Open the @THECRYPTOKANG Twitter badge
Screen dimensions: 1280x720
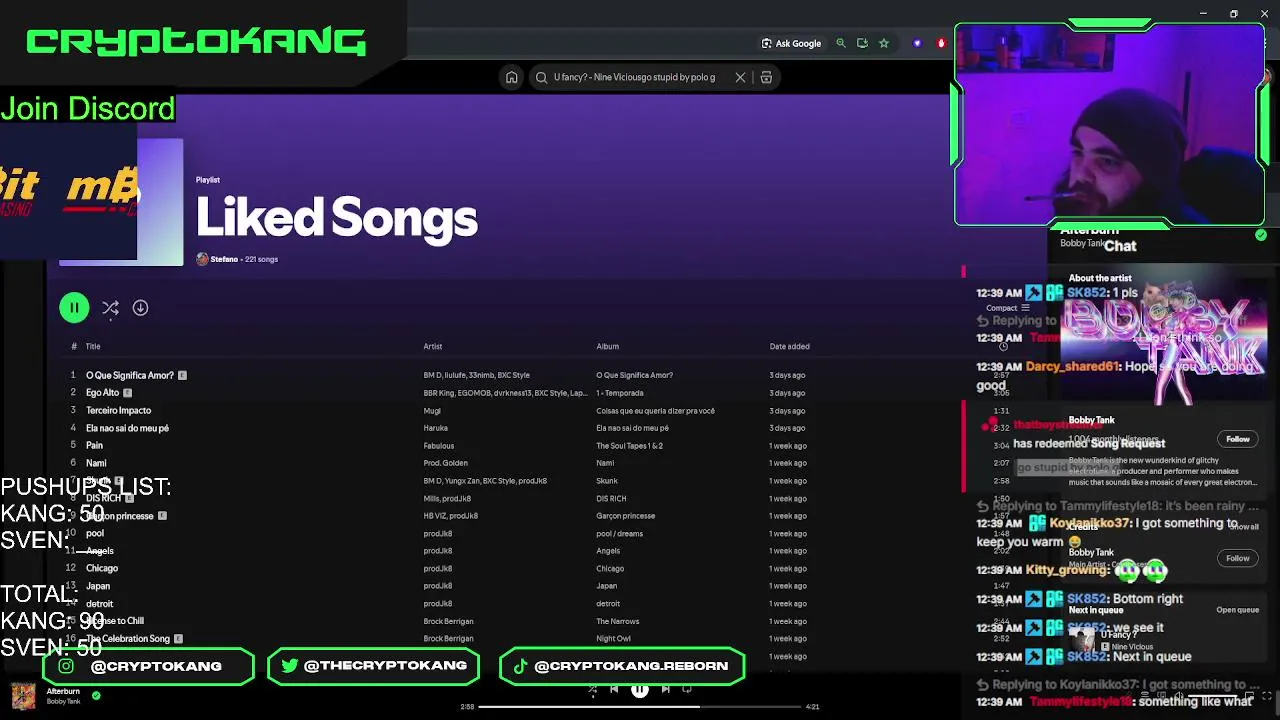[373, 666]
